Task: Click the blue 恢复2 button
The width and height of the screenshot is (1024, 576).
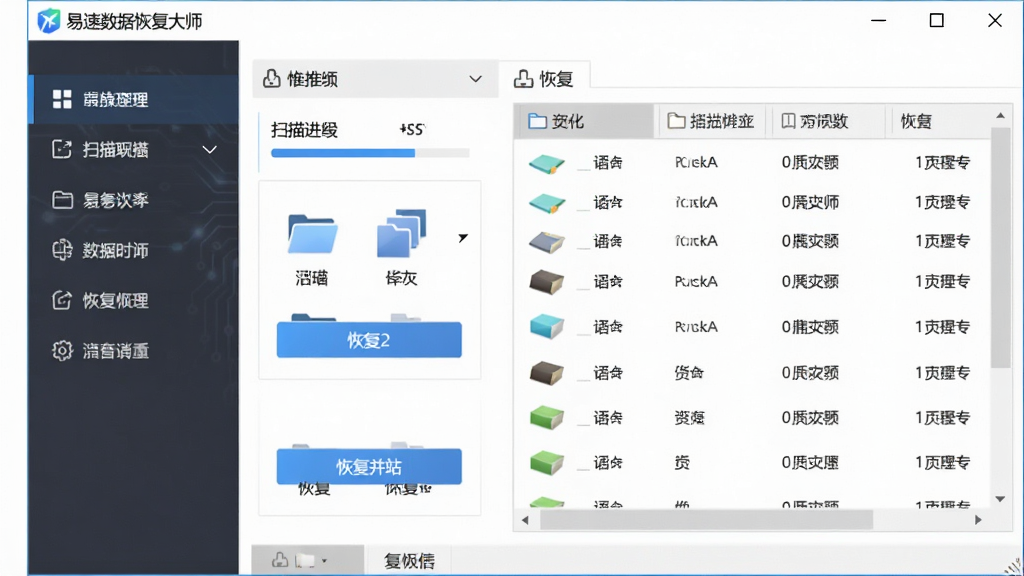Action: 369,340
